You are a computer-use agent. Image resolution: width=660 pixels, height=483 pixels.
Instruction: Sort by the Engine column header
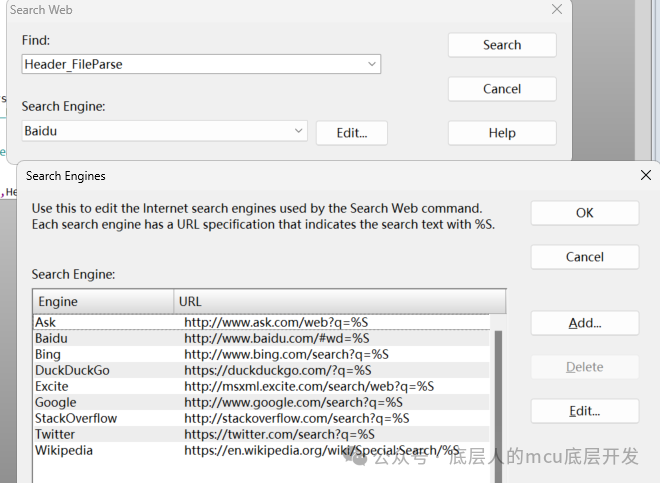(x=103, y=301)
